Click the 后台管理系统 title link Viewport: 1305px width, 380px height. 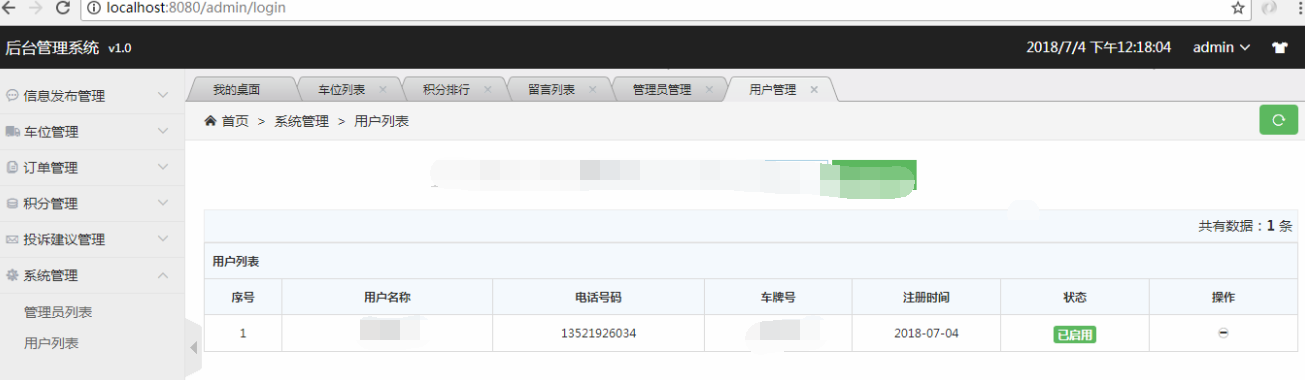[x=52, y=47]
